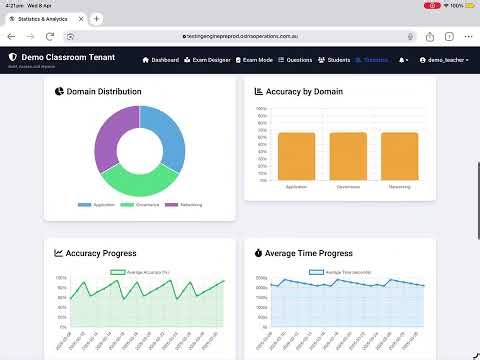Open the Demo Classroom Tenant home link
The height and width of the screenshot is (360, 480).
tap(68, 57)
